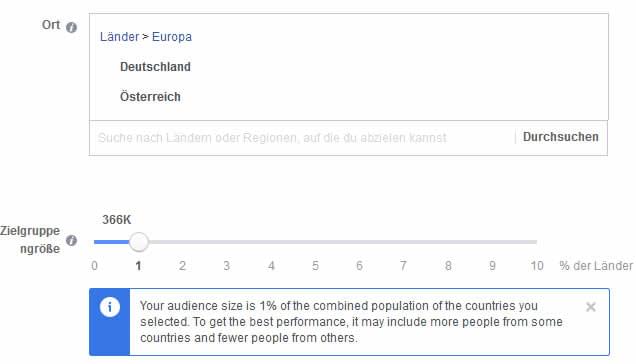The image size is (636, 364).
Task: Click the info icon next to Ort
Action: pos(71,27)
